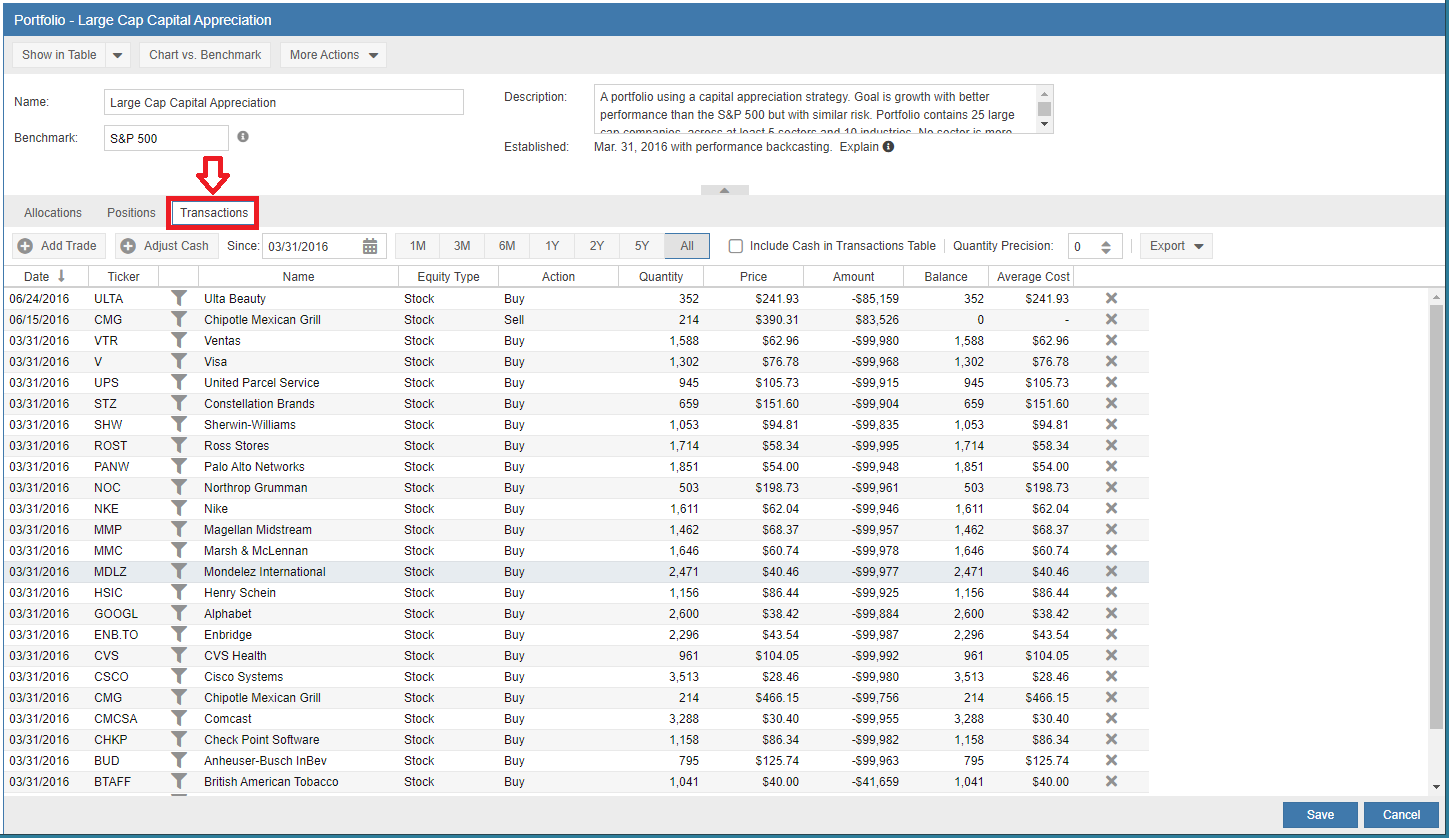
Task: Open the Export dropdown
Action: (x=1176, y=246)
